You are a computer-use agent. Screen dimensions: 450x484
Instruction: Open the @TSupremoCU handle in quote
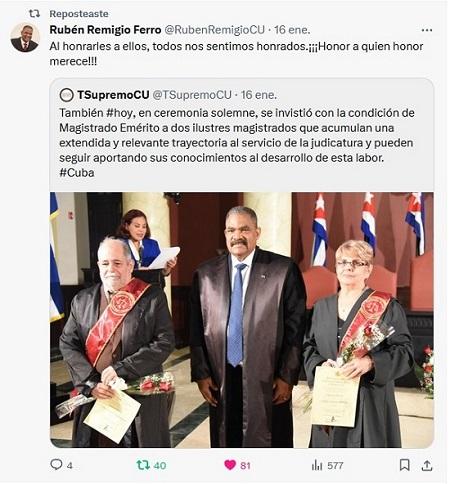(x=192, y=95)
